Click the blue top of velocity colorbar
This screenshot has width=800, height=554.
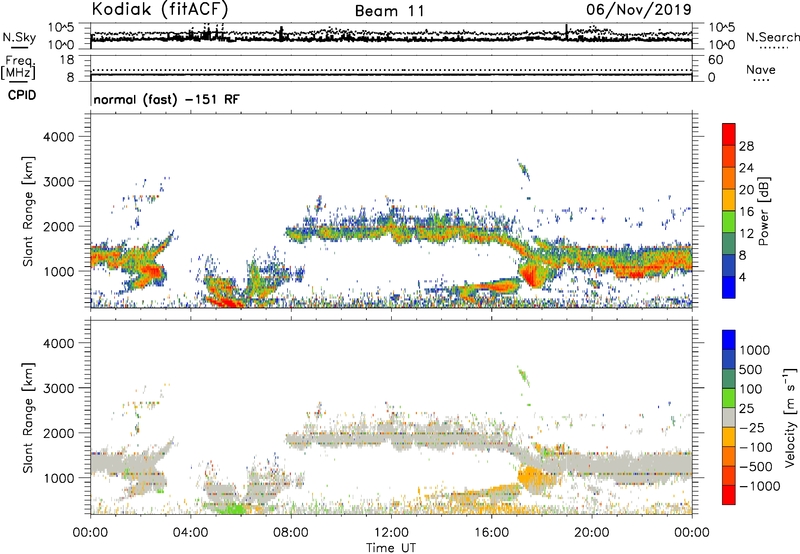(729, 340)
